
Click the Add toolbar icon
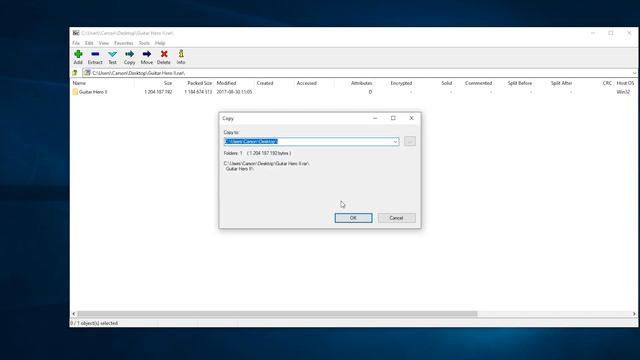pyautogui.click(x=78, y=57)
